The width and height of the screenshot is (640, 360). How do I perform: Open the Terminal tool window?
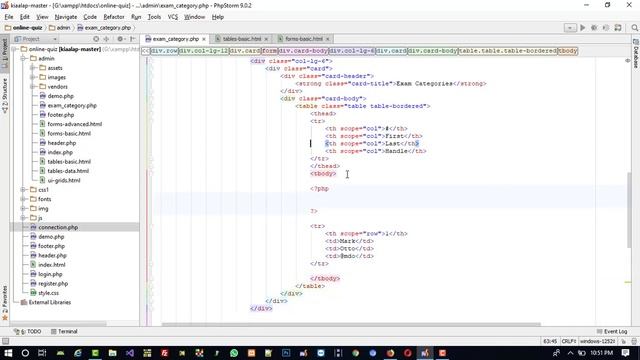pos(64,332)
